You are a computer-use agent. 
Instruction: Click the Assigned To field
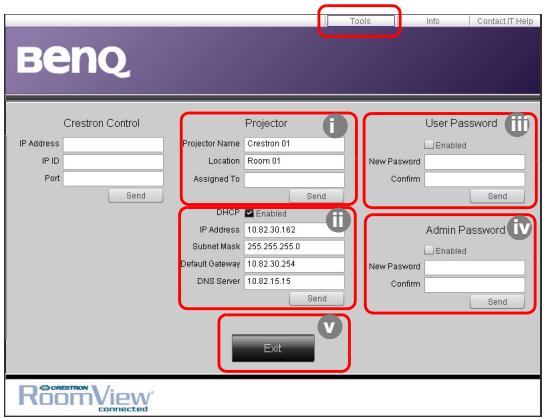pos(294,180)
